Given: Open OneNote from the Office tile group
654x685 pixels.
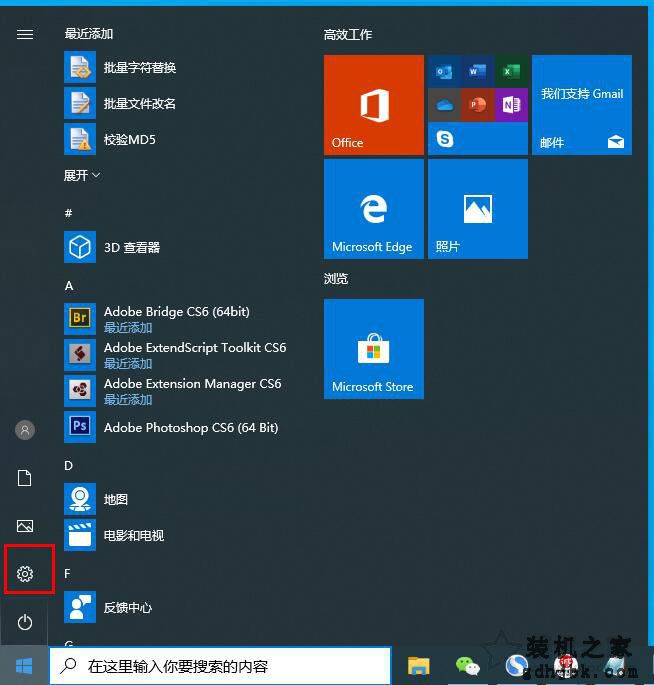Looking at the screenshot, I should pyautogui.click(x=511, y=105).
